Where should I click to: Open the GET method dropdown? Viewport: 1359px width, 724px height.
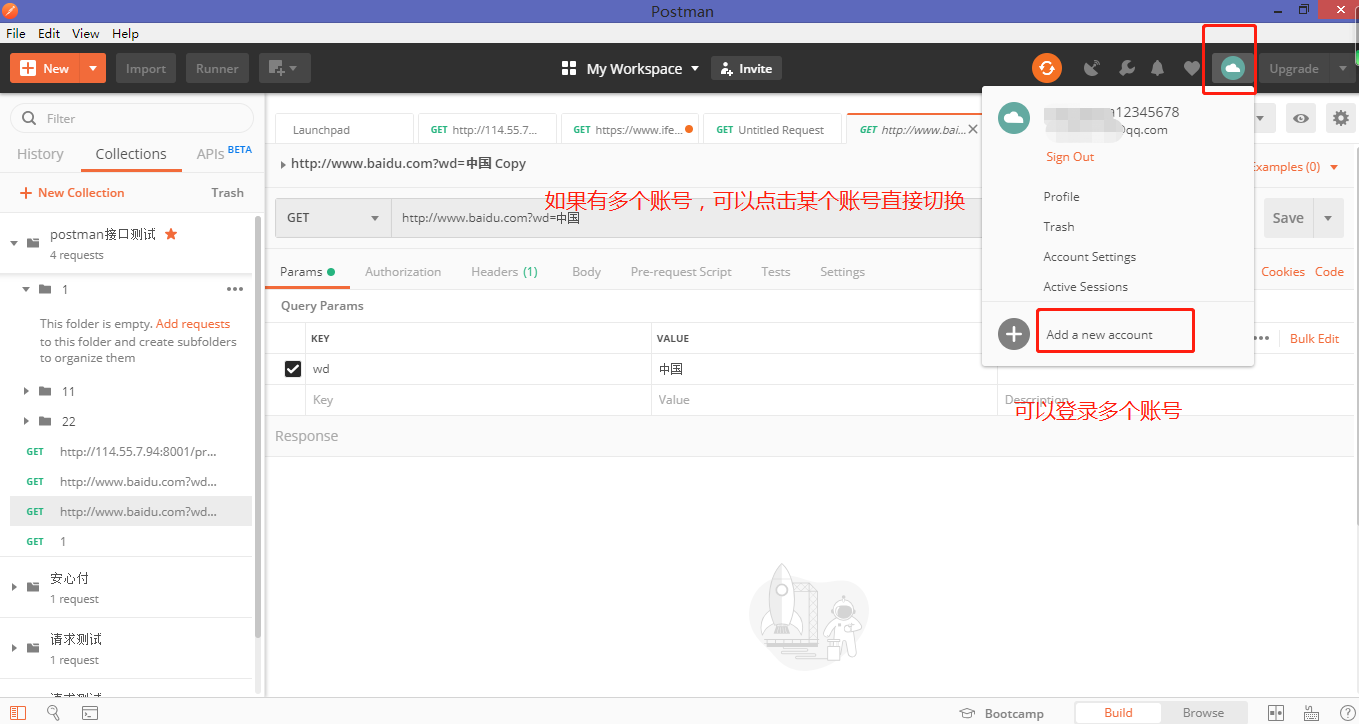[333, 217]
